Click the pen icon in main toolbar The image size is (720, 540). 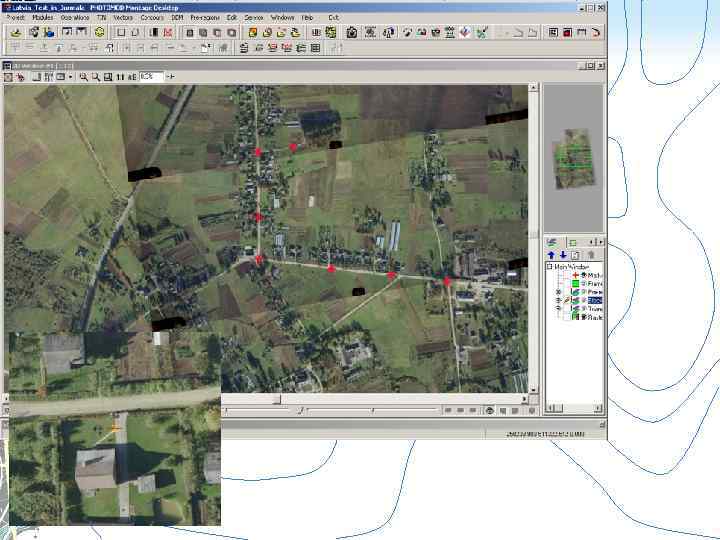point(407,32)
